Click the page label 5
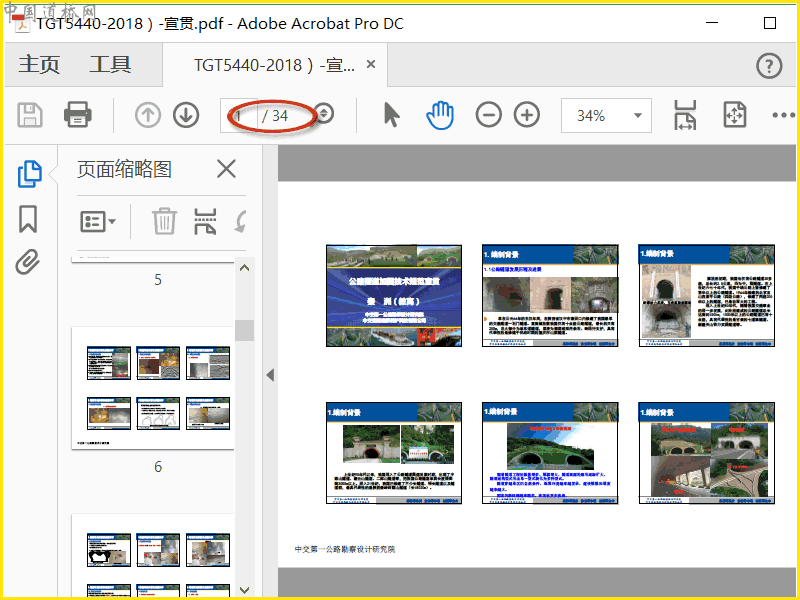The image size is (800, 600). click(x=158, y=280)
